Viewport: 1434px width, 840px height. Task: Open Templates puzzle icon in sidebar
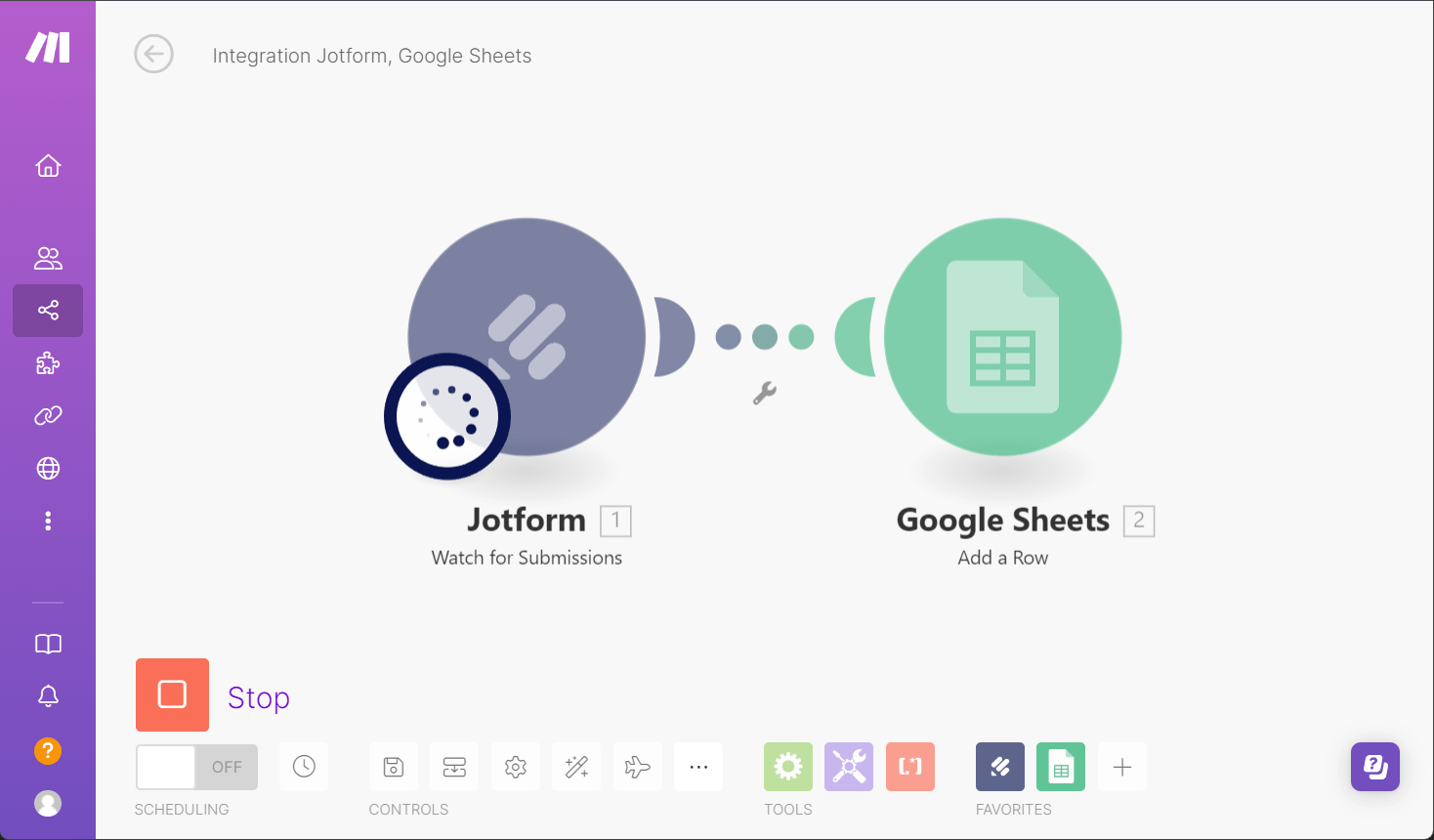coord(48,363)
